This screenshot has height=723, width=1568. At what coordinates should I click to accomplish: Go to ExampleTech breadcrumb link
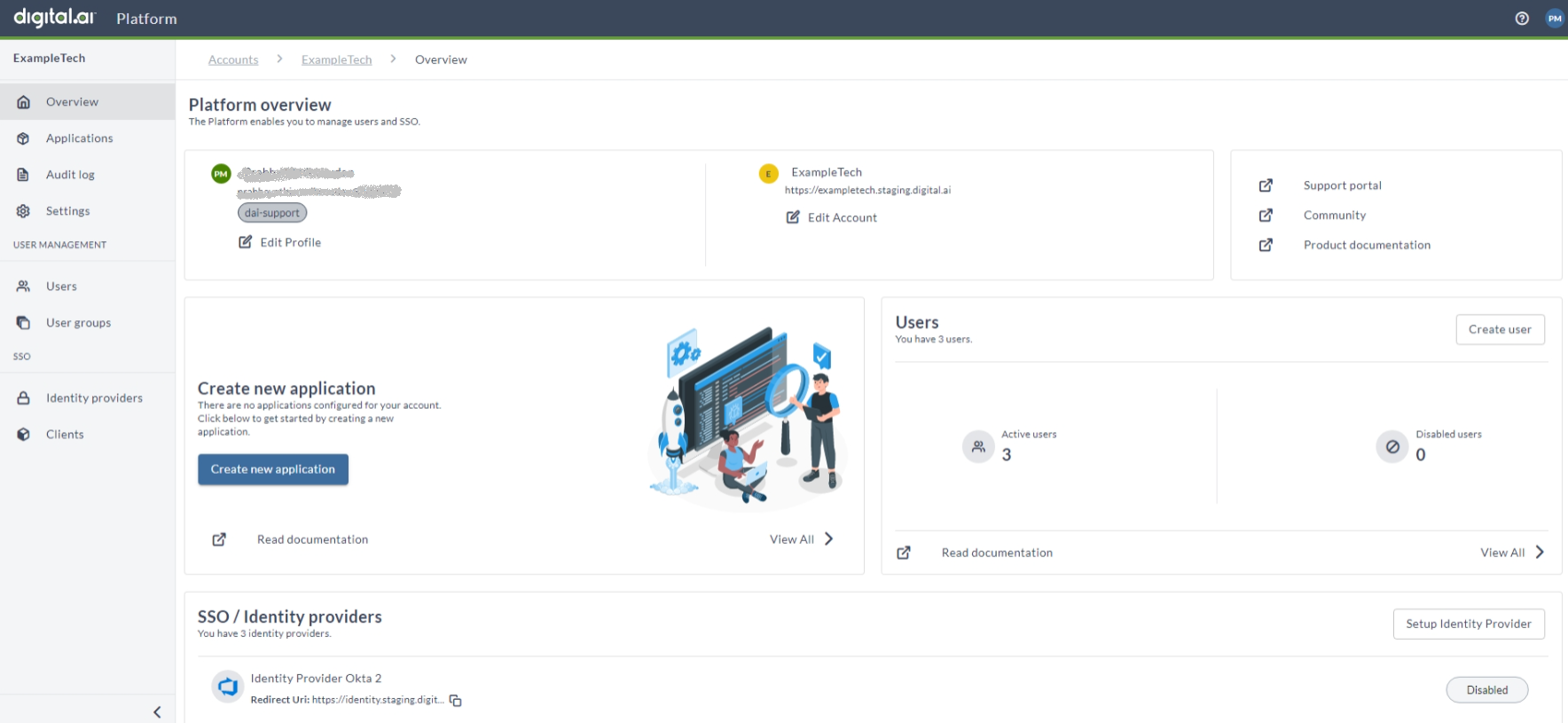337,59
